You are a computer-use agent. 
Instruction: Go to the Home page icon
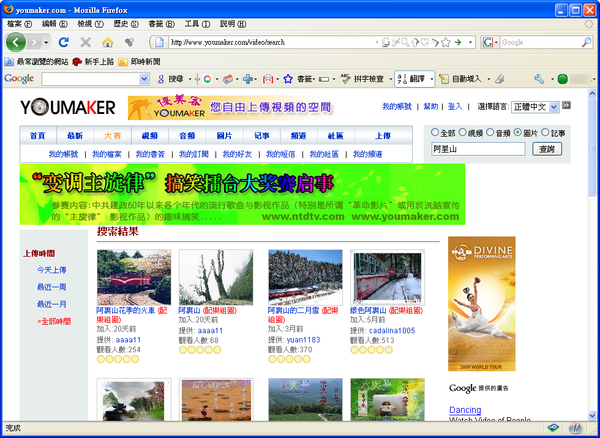(108, 42)
